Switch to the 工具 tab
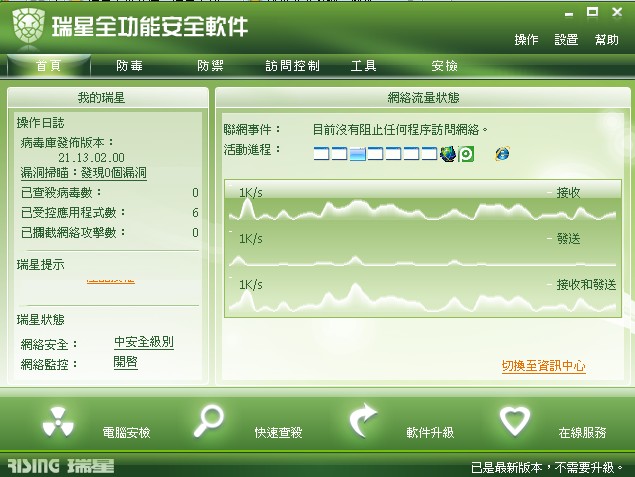 point(363,66)
